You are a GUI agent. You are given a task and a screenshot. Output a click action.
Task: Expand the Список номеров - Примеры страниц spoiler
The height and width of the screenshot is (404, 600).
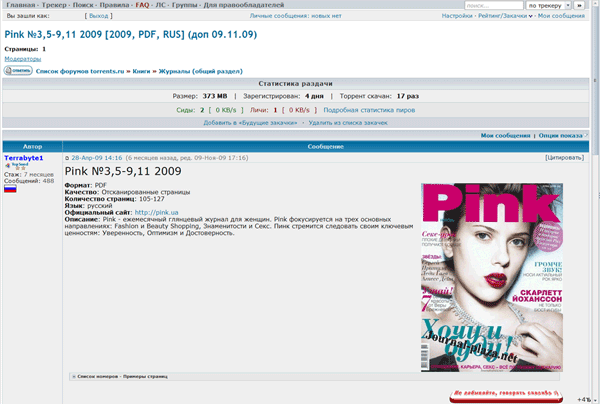point(120,376)
